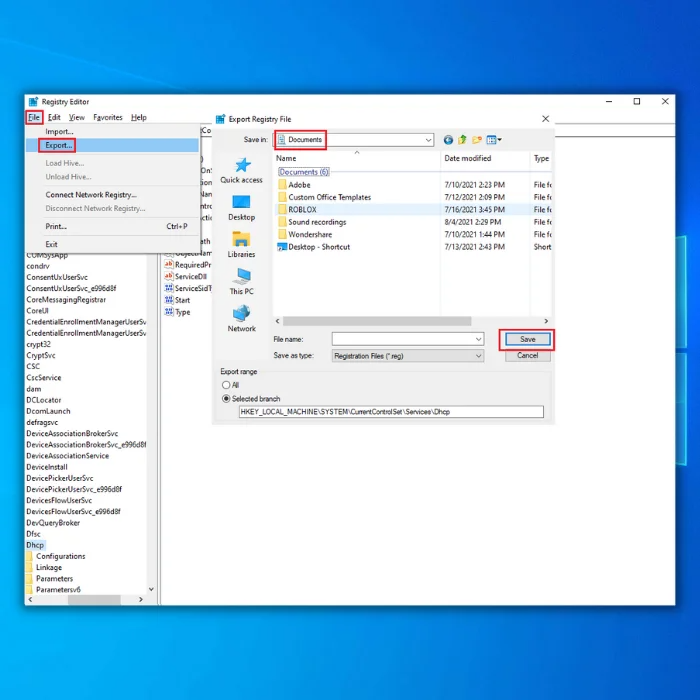Click the Back navigation icon in the dialog
Screen dimensions: 700x700
(448, 140)
